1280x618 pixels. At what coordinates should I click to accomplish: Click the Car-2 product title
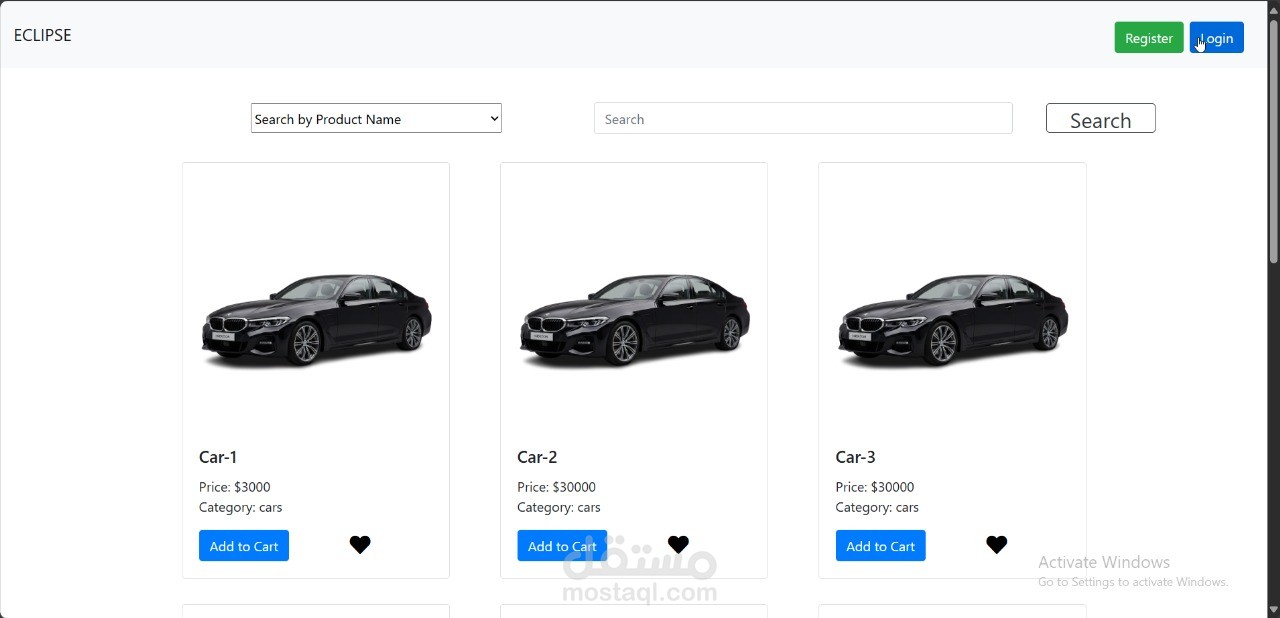[x=537, y=457]
